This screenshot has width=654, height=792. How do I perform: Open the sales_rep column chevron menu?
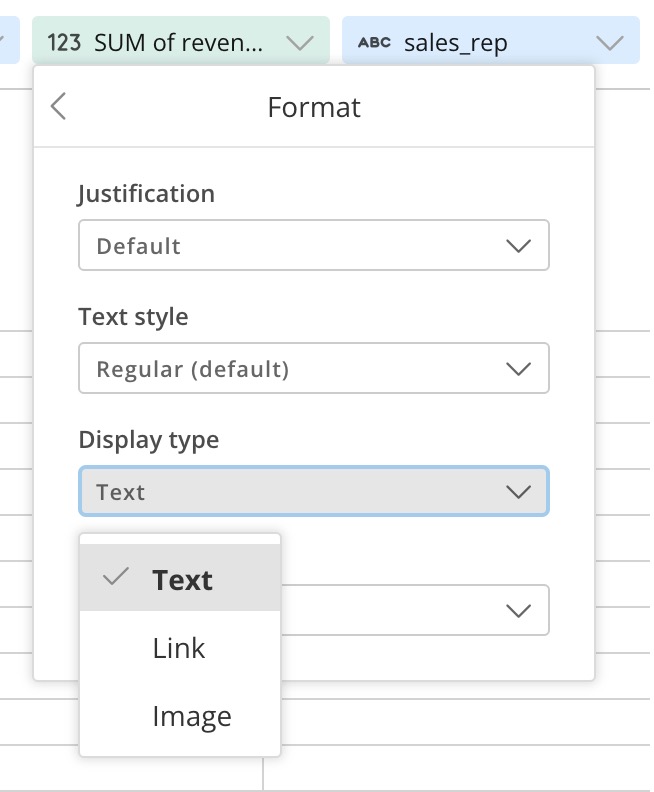pyautogui.click(x=610, y=43)
